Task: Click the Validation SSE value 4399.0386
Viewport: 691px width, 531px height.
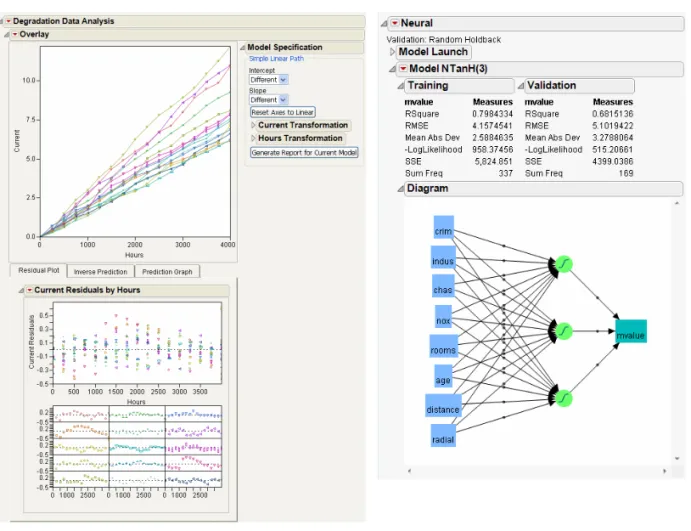Action: (x=613, y=162)
